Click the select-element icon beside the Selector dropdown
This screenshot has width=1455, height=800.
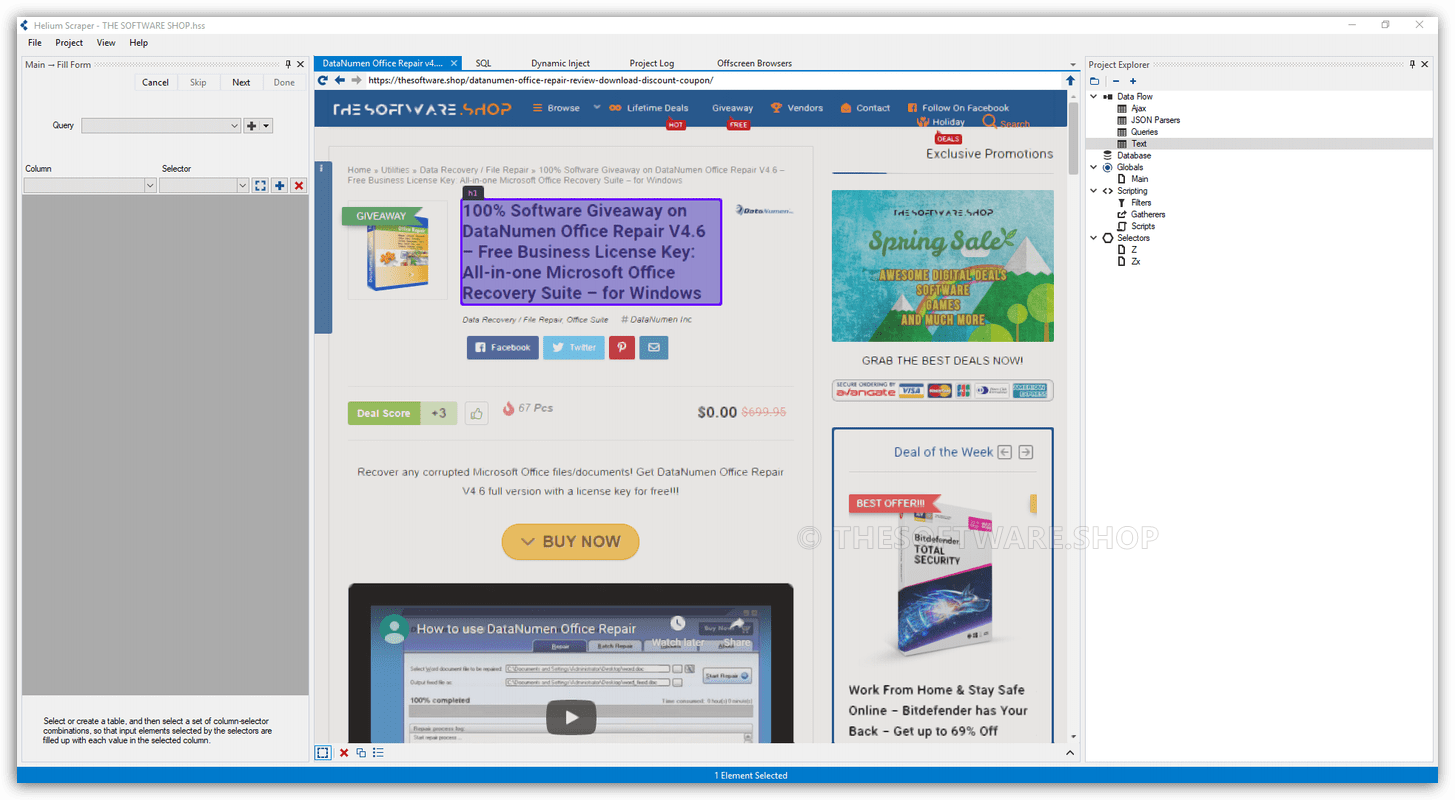point(260,186)
